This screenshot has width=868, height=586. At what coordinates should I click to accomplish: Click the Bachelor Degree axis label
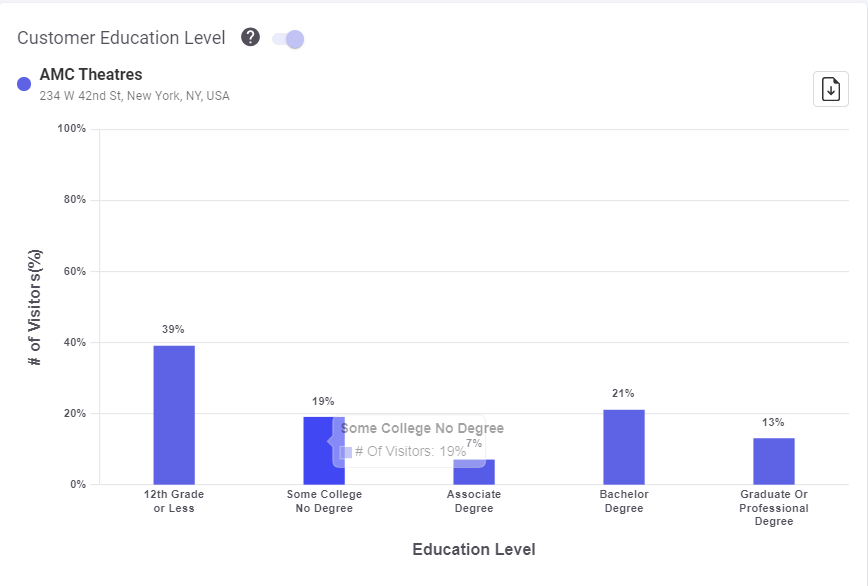[624, 501]
